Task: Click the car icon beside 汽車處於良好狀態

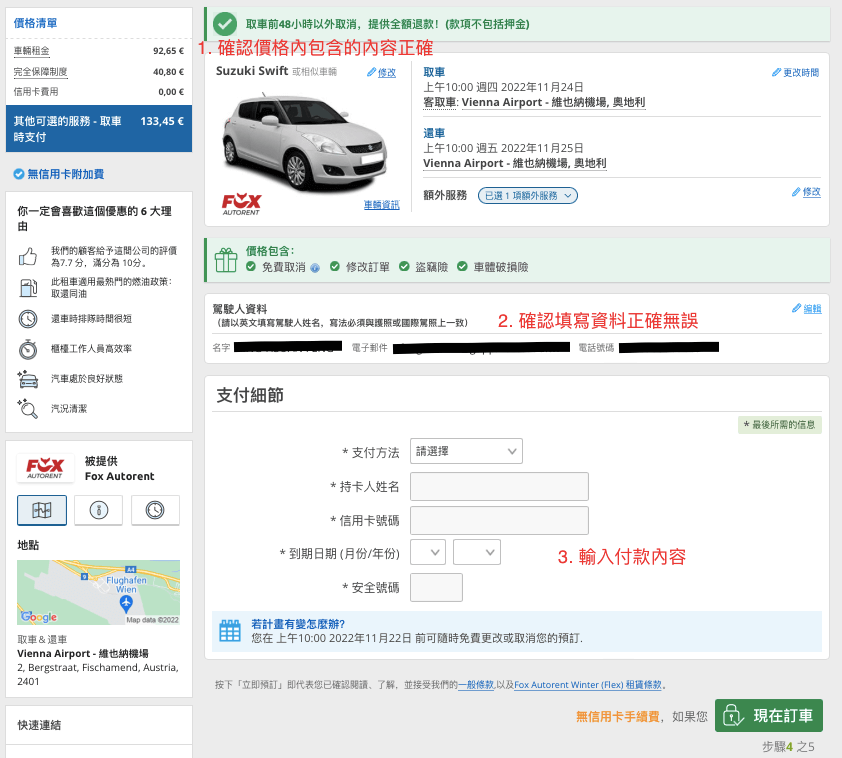Action: [28, 379]
